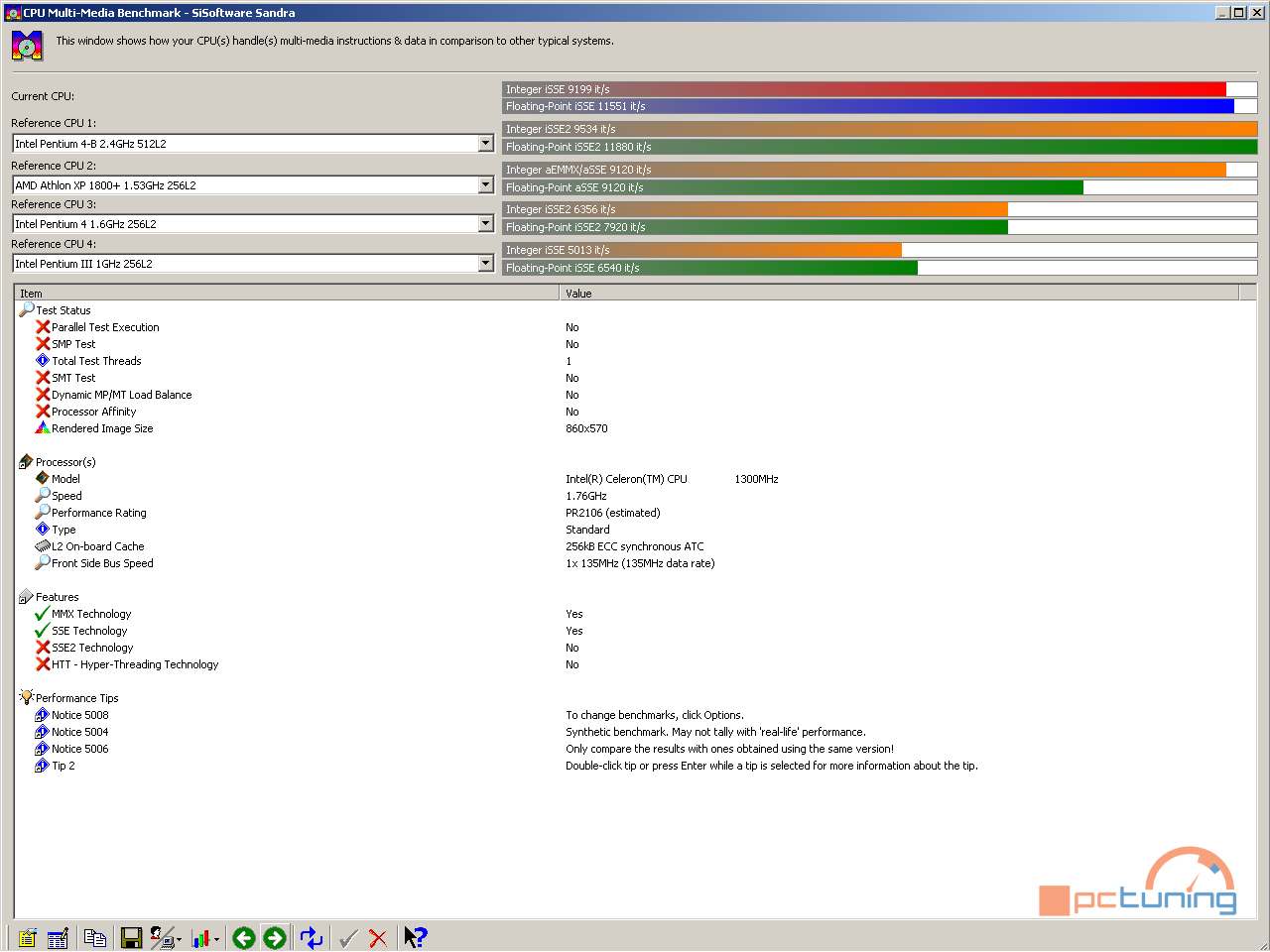Image resolution: width=1270 pixels, height=952 pixels.
Task: Open Reference CPU 1 dropdown
Action: (485, 144)
